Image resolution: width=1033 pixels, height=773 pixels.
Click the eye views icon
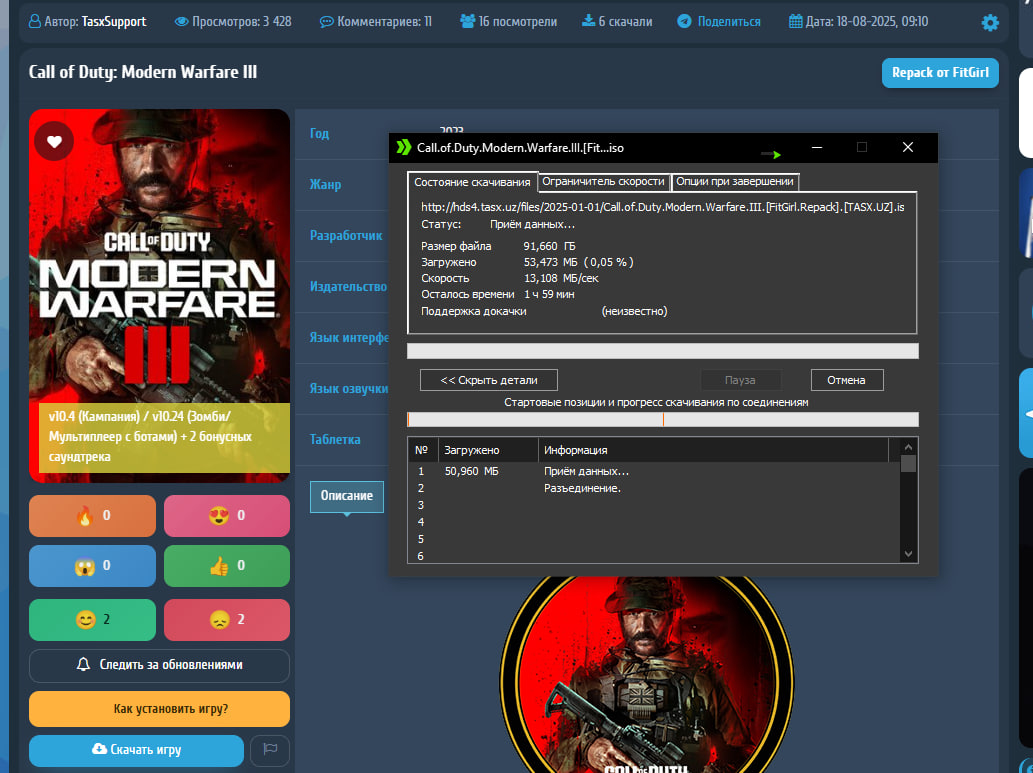pyautogui.click(x=181, y=22)
